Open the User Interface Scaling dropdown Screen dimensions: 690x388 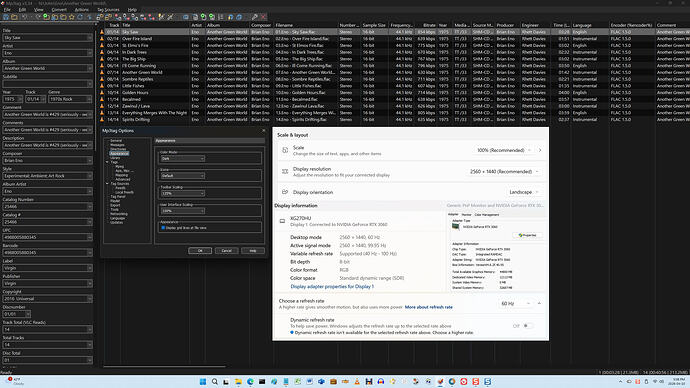click(x=183, y=211)
